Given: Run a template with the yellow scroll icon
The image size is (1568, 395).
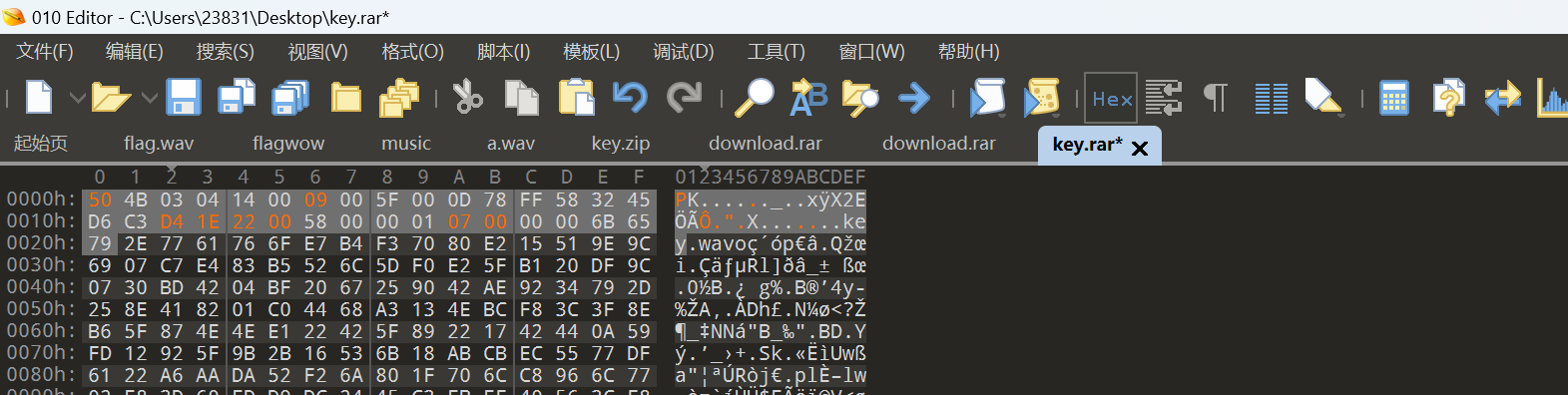Looking at the screenshot, I should click(x=1041, y=98).
